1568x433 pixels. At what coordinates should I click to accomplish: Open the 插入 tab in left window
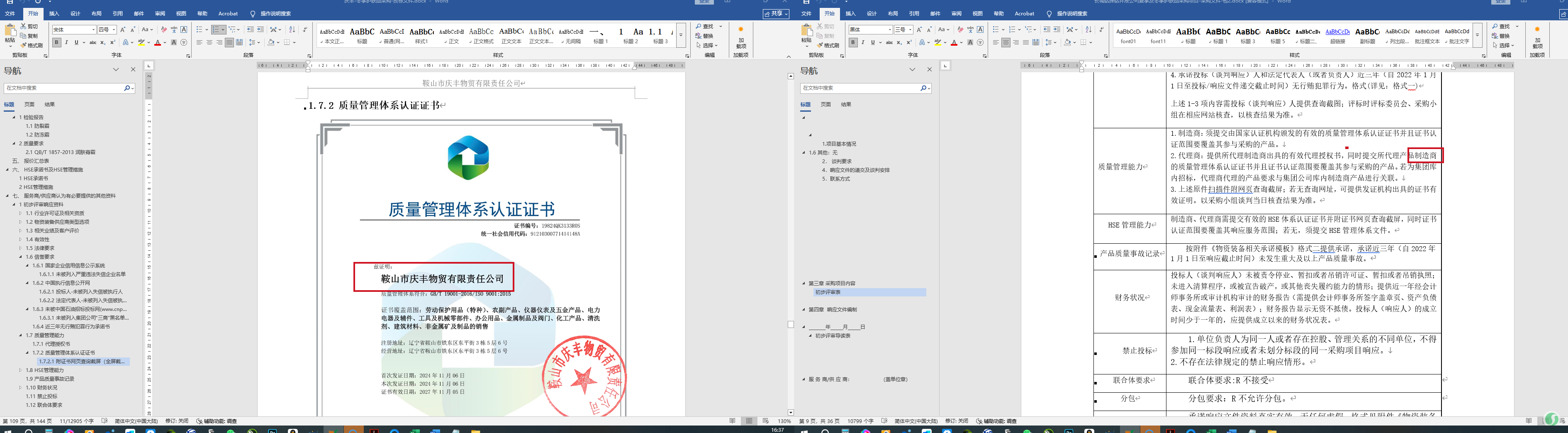pos(54,13)
